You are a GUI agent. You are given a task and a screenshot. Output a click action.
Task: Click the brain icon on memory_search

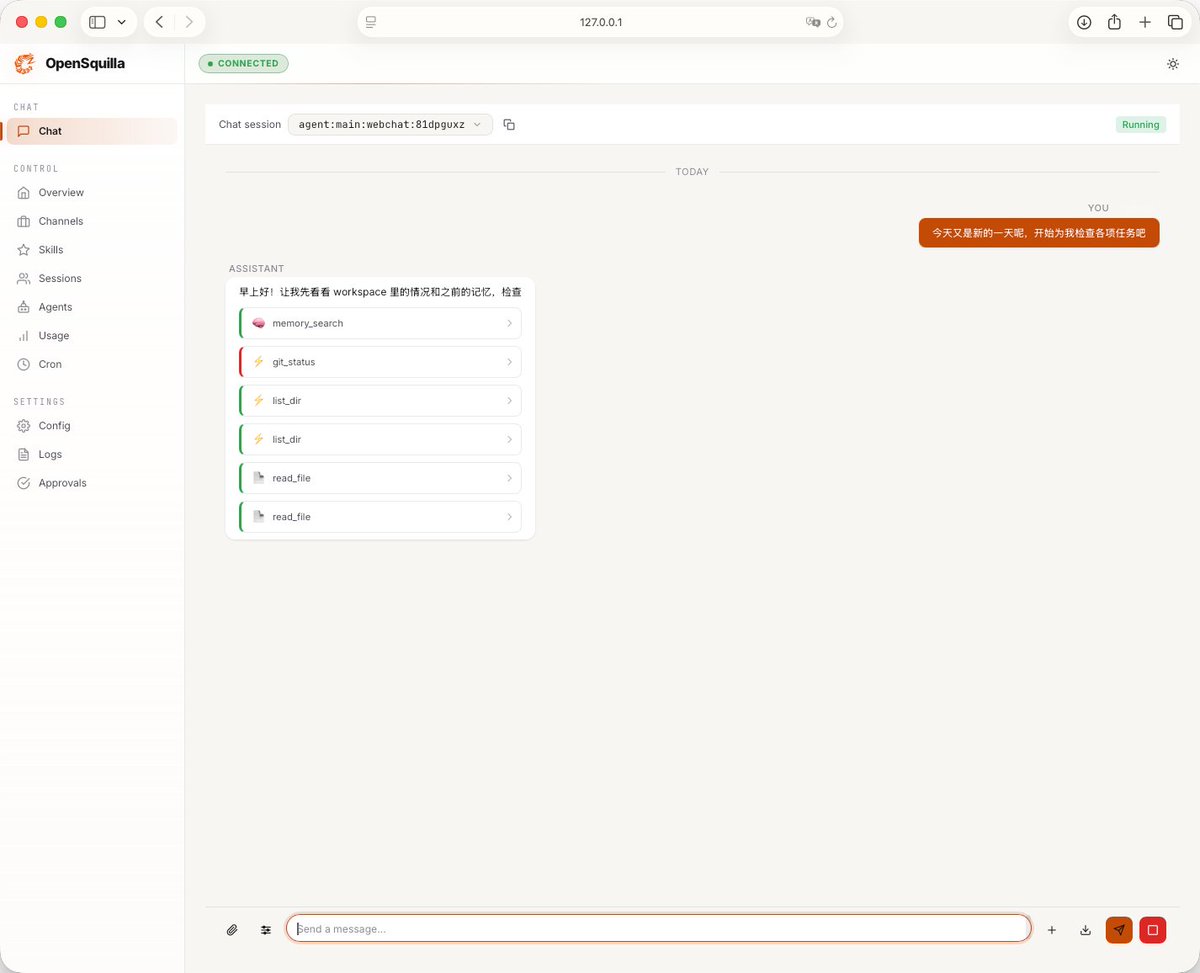click(x=258, y=323)
